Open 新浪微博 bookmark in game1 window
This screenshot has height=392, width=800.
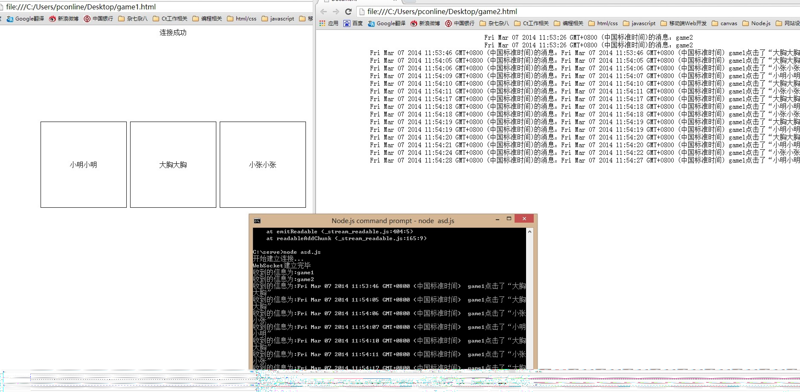64,18
